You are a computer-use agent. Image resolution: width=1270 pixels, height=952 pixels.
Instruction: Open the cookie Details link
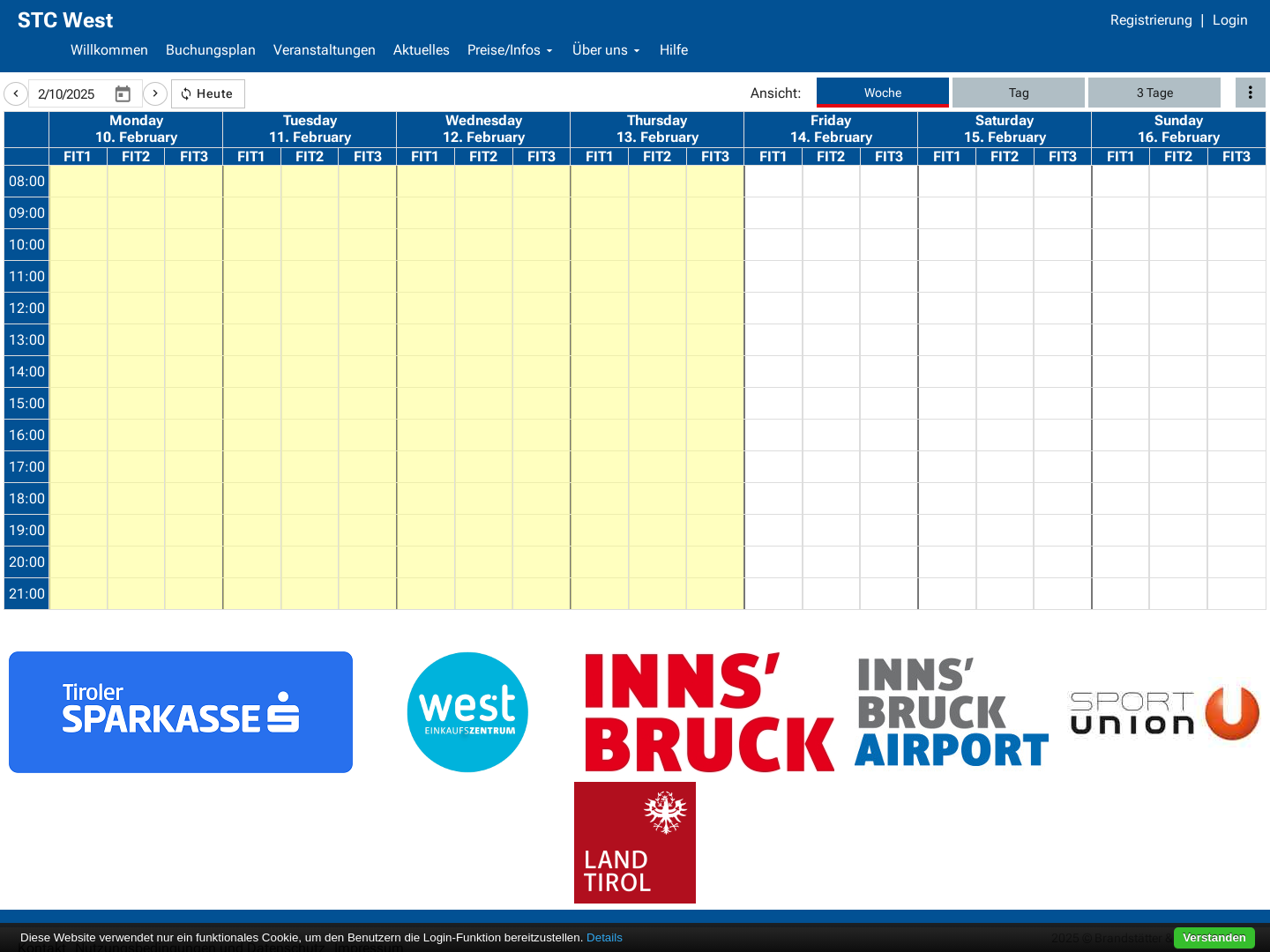[604, 938]
